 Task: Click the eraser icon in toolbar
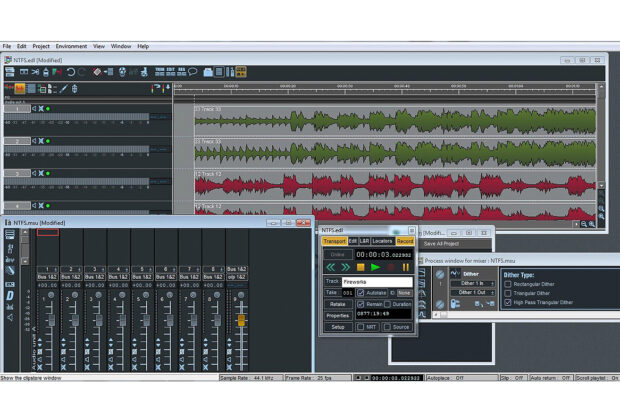click(x=97, y=72)
